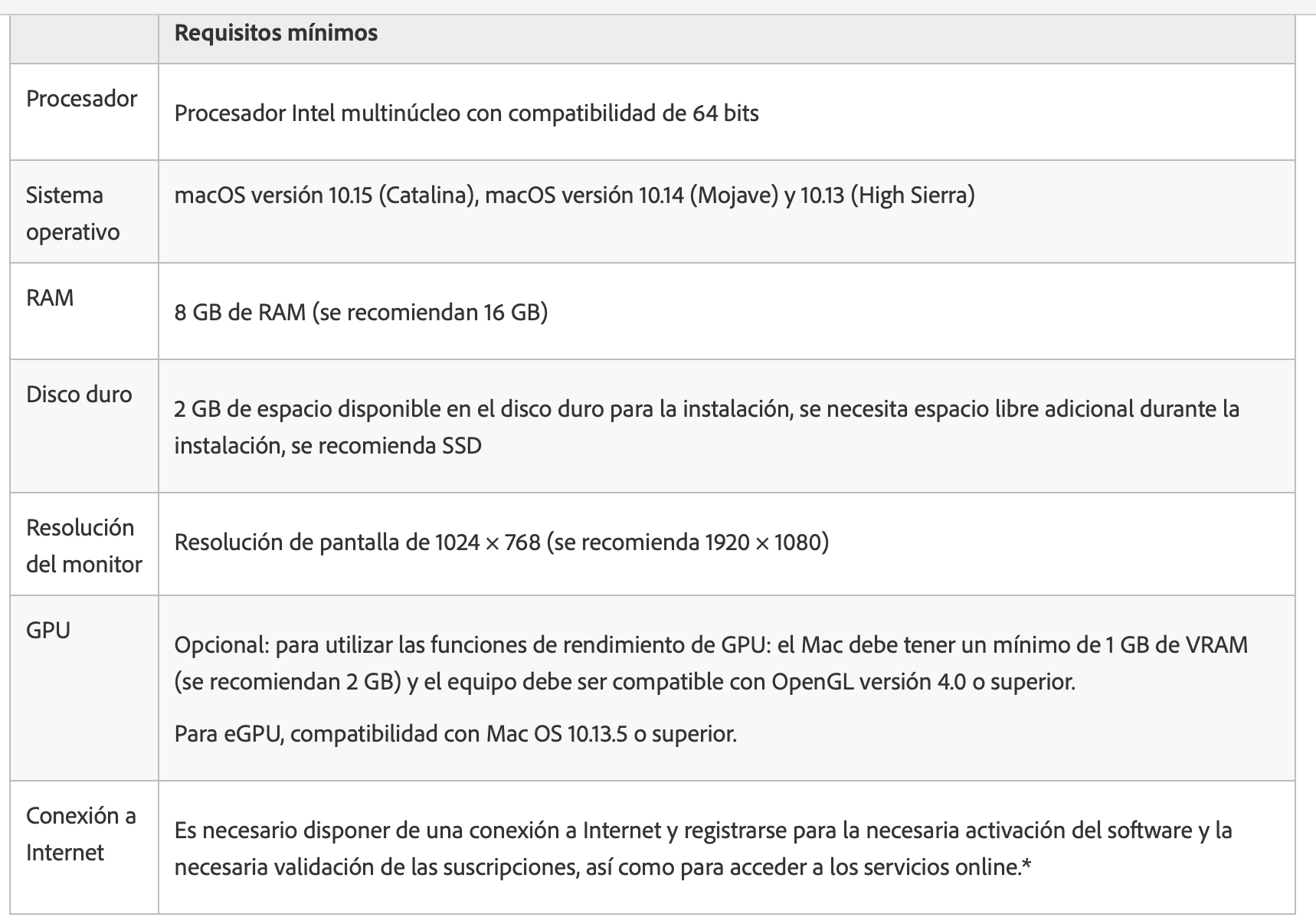Click the "RAM" row label
1316x924 pixels.
(50, 297)
